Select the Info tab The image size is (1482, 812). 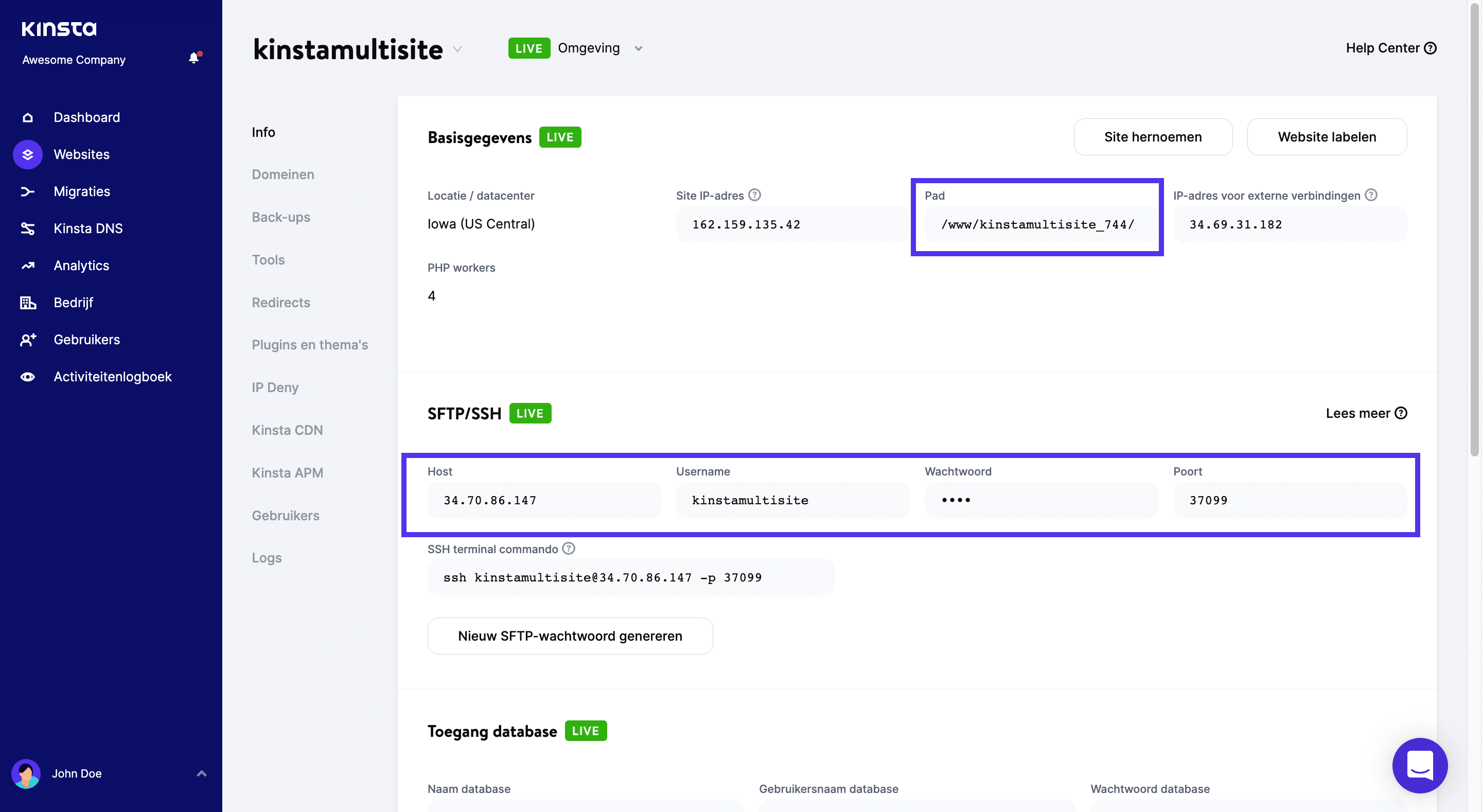pos(263,132)
